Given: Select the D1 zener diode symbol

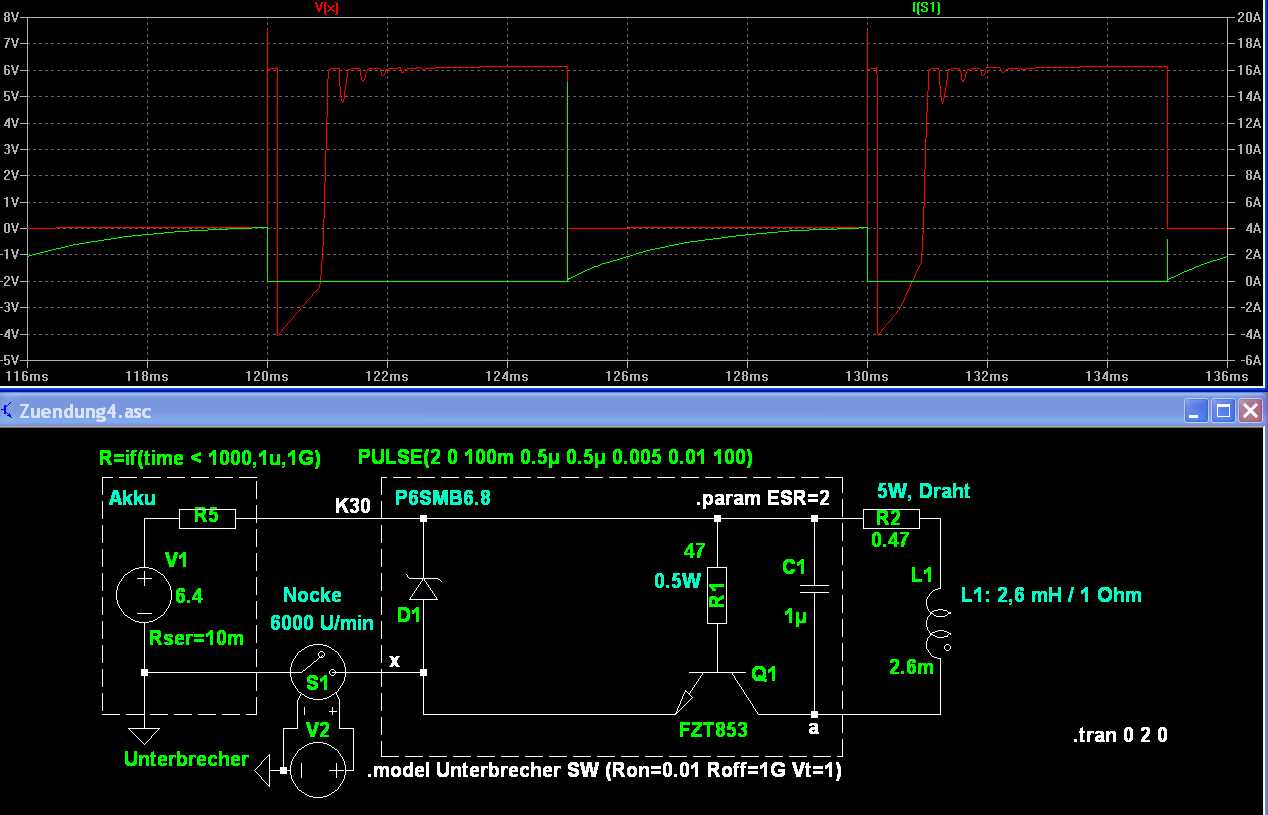Looking at the screenshot, I should [x=423, y=592].
